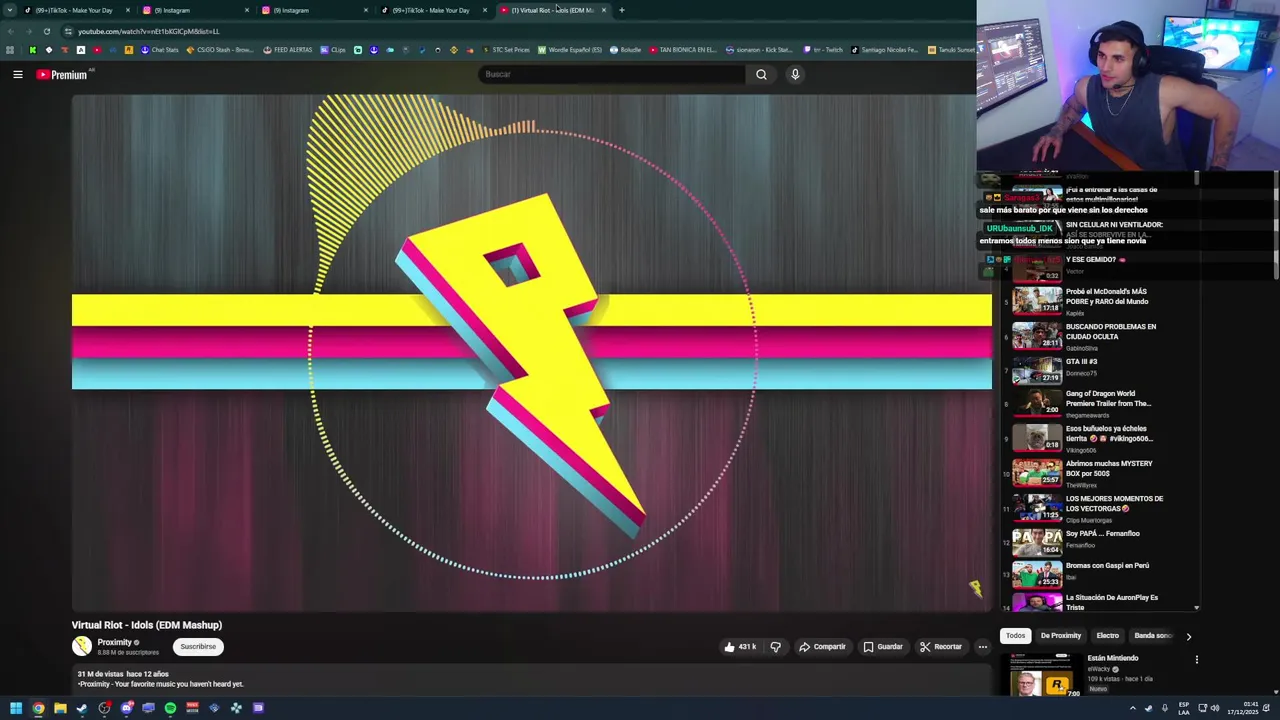Expand the video description box

[x=531, y=679]
